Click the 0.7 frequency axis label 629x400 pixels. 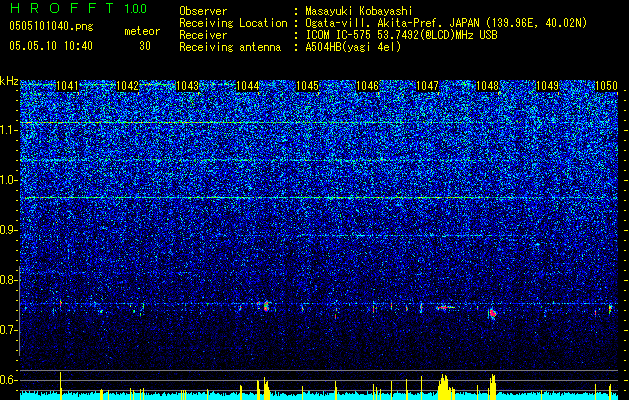pyautogui.click(x=9, y=330)
